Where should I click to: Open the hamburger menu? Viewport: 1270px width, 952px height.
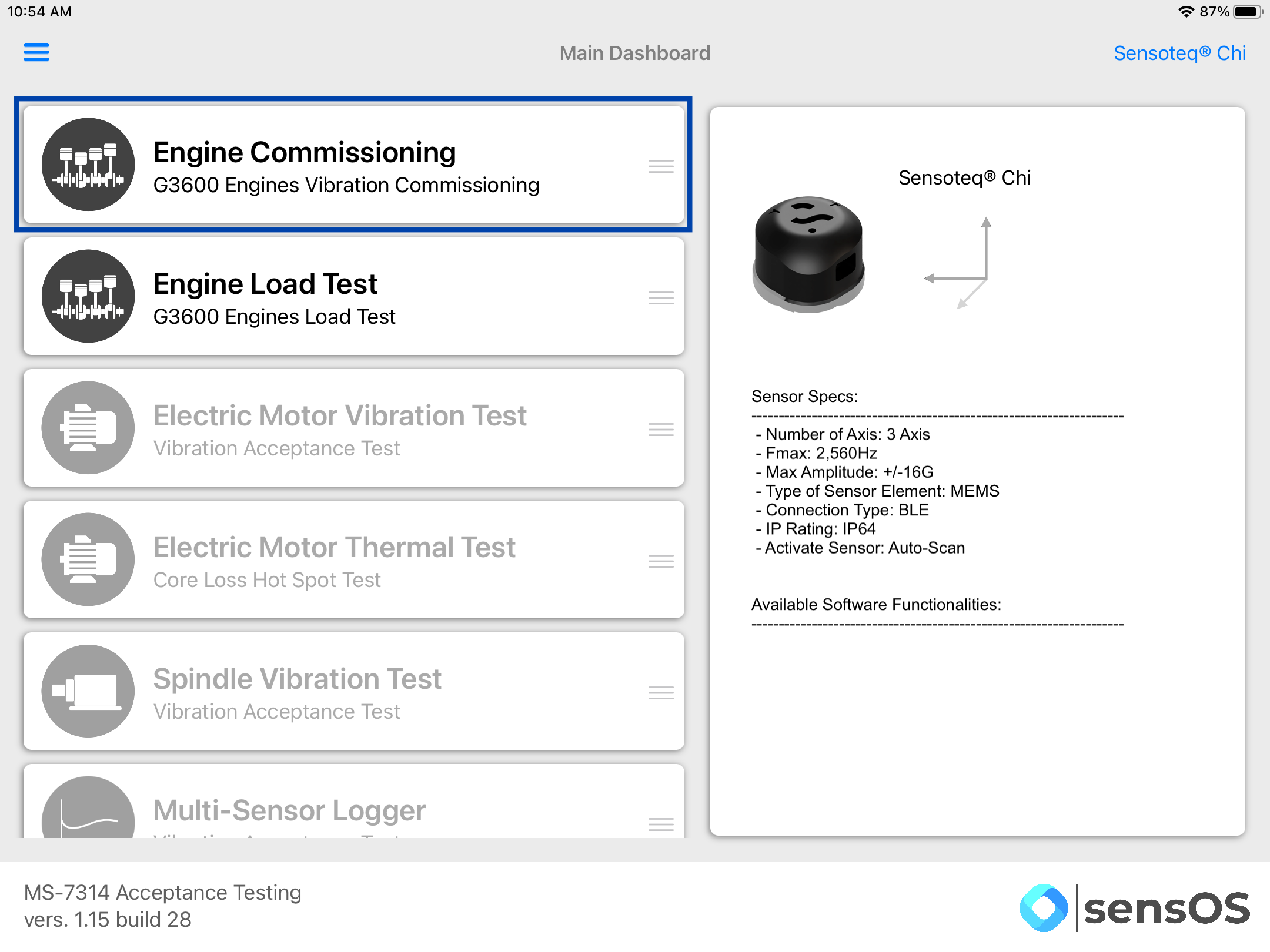click(36, 52)
